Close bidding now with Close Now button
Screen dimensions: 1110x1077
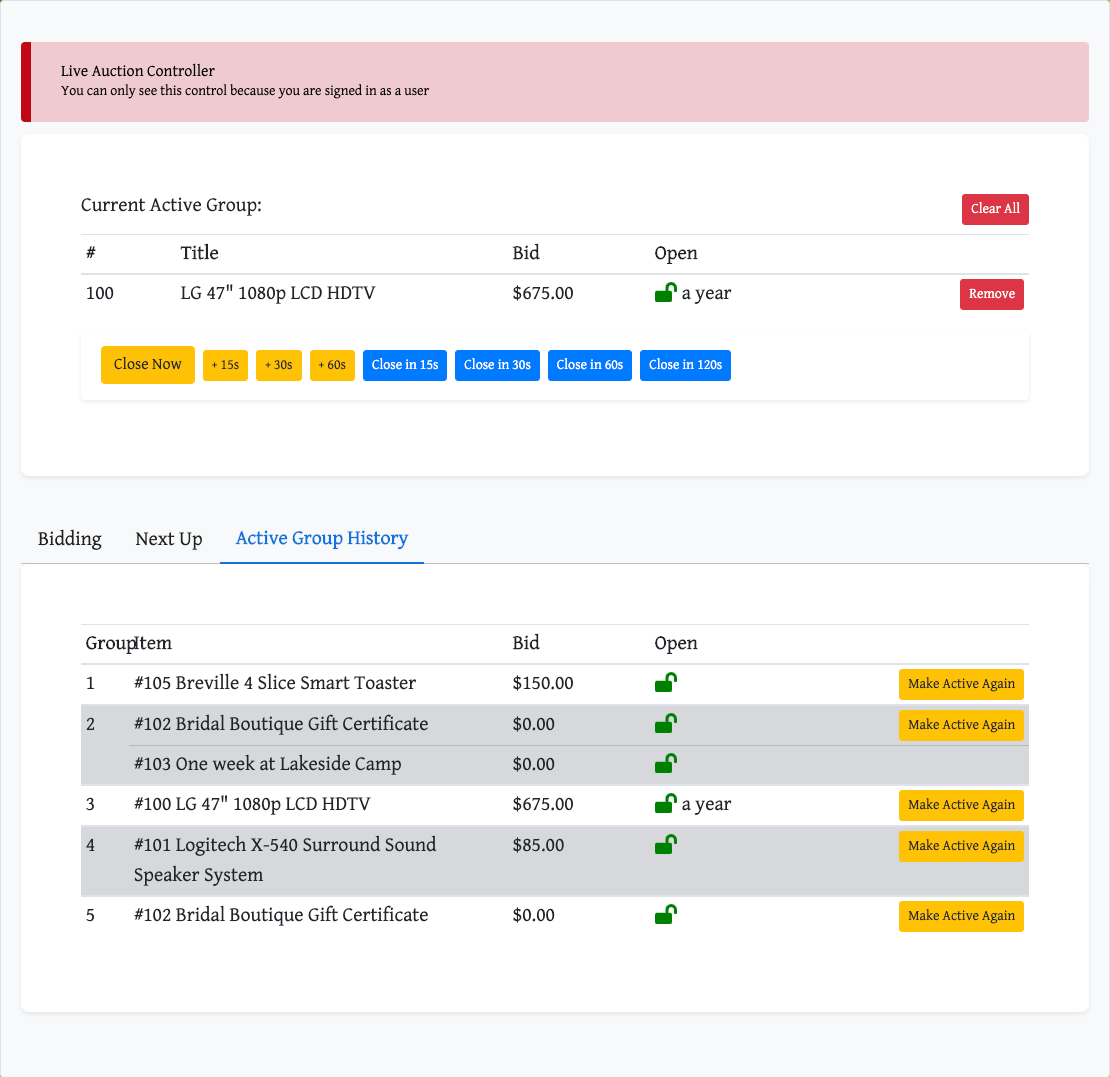pos(147,365)
